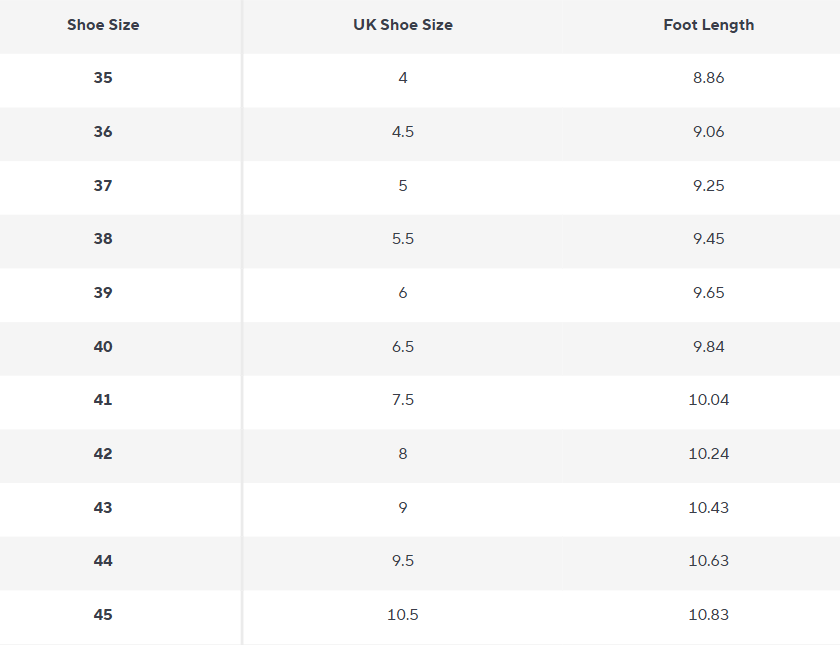Click the UK shoe size 7.5 cell
Viewport: 840px width, 645px height.
pos(403,400)
